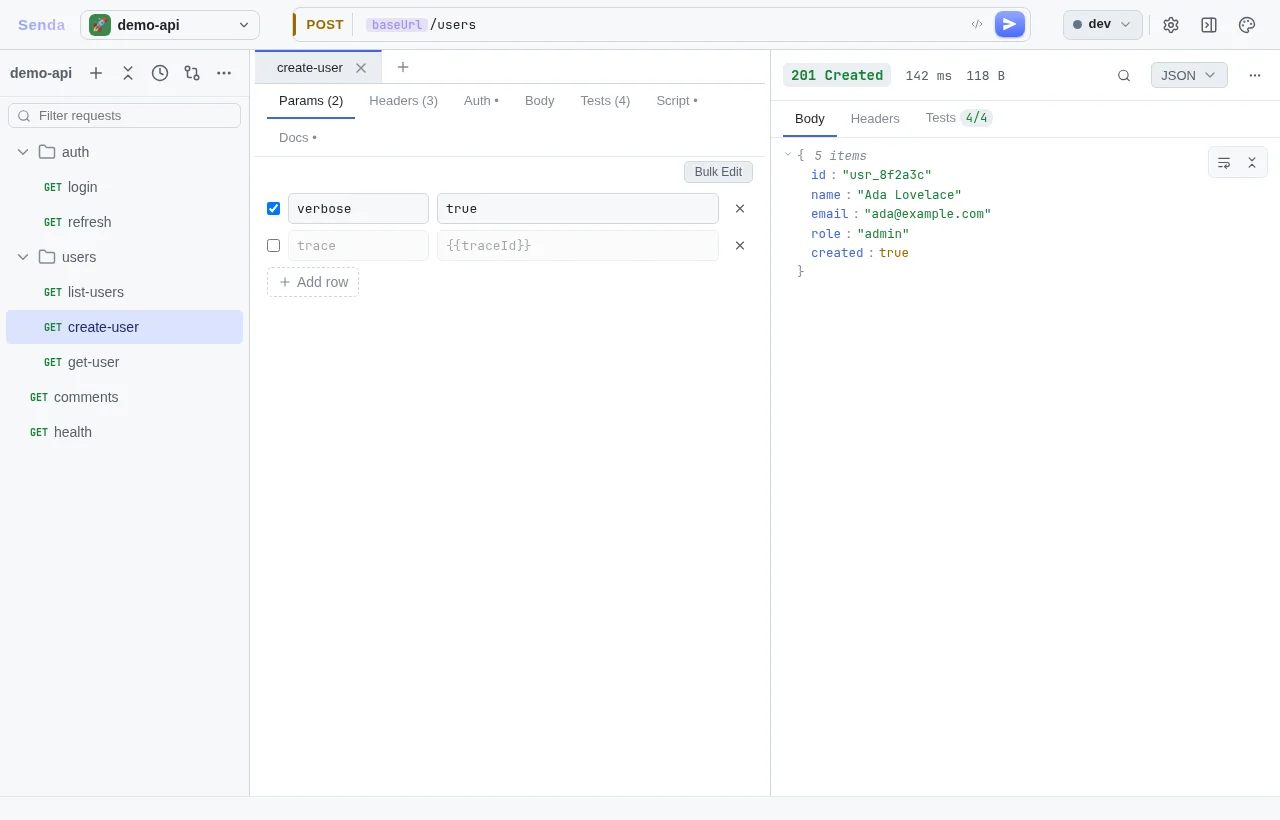This screenshot has width=1280, height=820.
Task: Toggle word wrap in response viewer
Action: [1224, 162]
